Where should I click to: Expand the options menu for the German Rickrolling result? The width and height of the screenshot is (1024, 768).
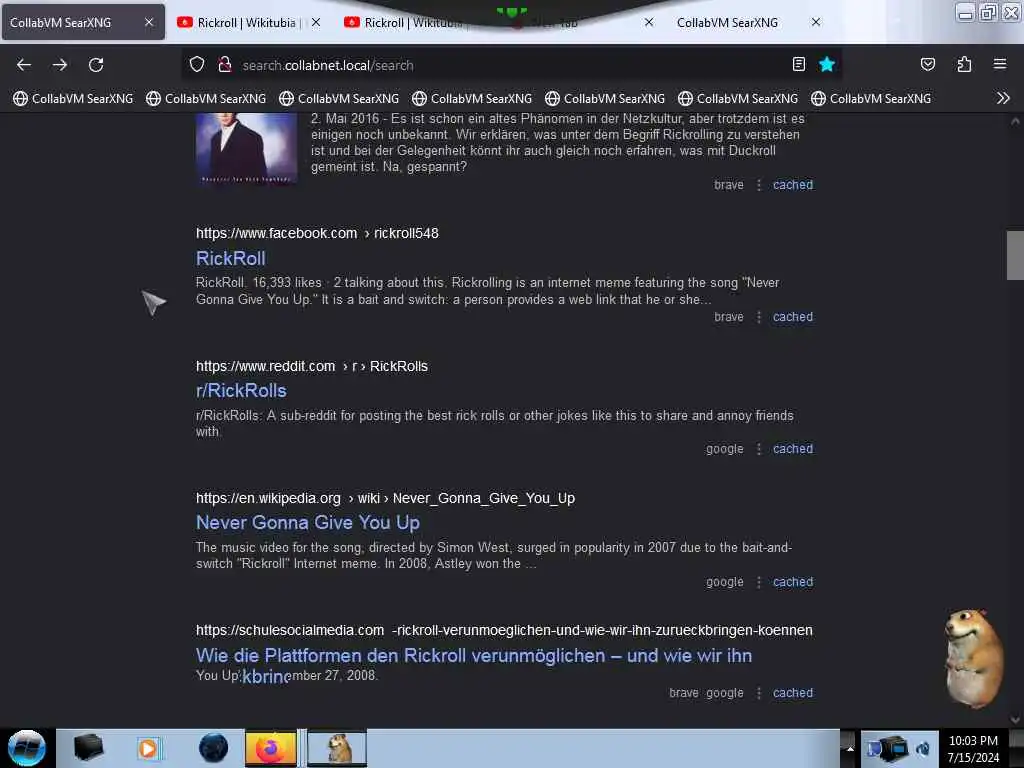[759, 185]
